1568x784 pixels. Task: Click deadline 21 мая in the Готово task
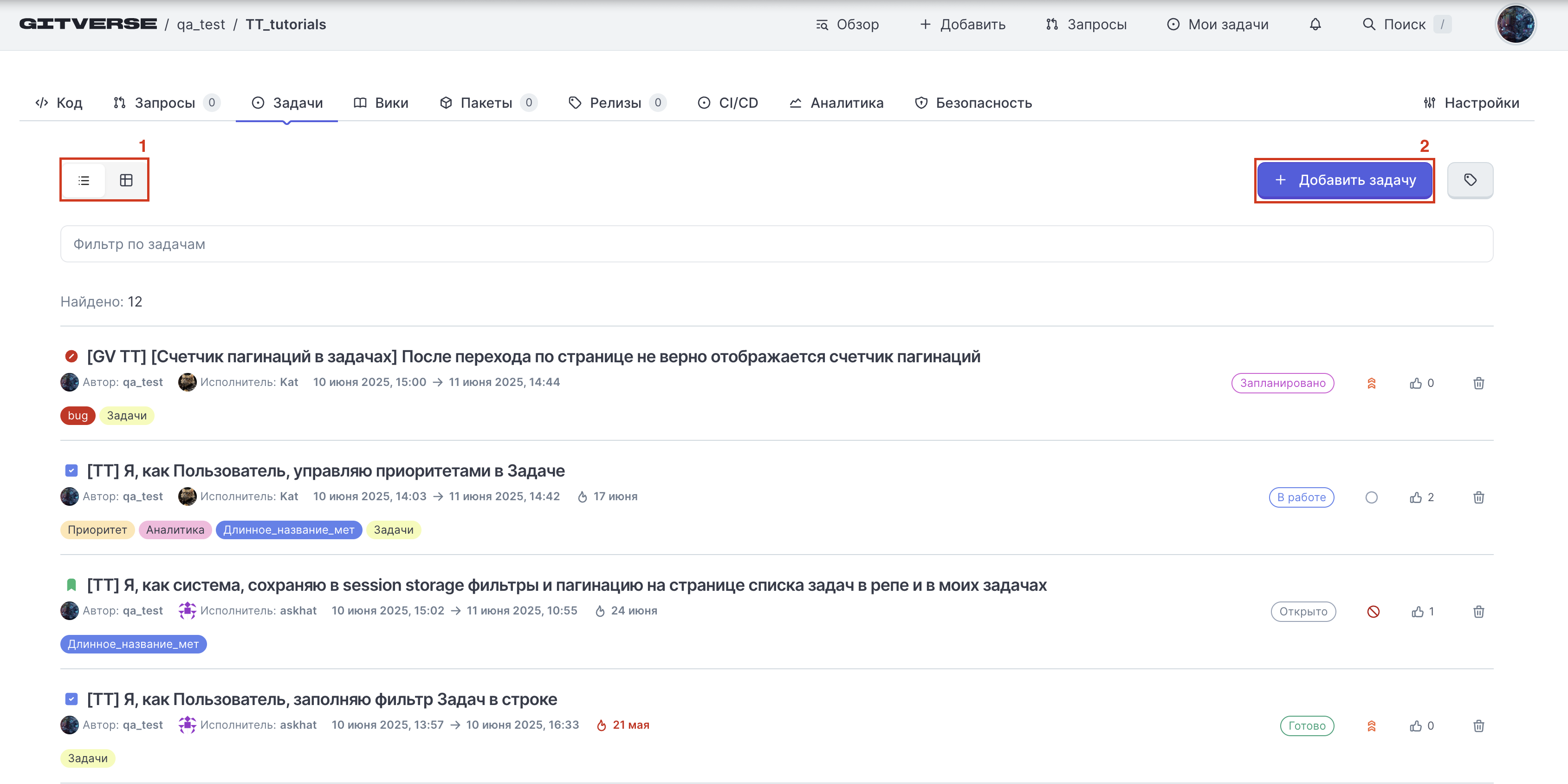click(x=623, y=725)
